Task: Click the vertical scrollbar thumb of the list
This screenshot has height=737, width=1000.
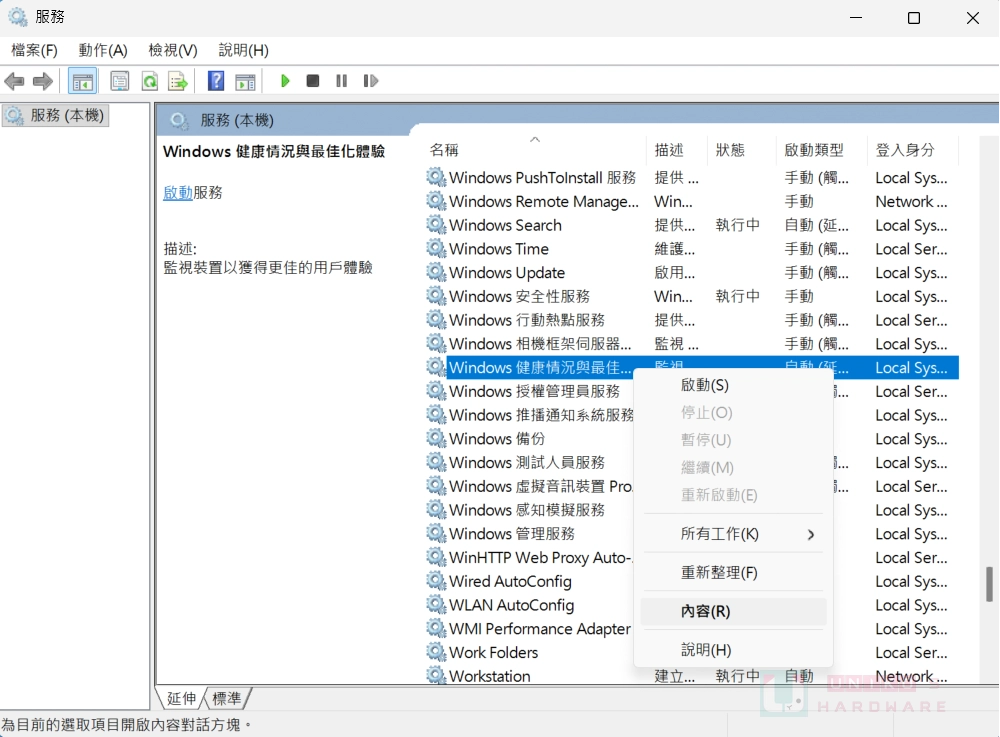Action: tap(989, 584)
